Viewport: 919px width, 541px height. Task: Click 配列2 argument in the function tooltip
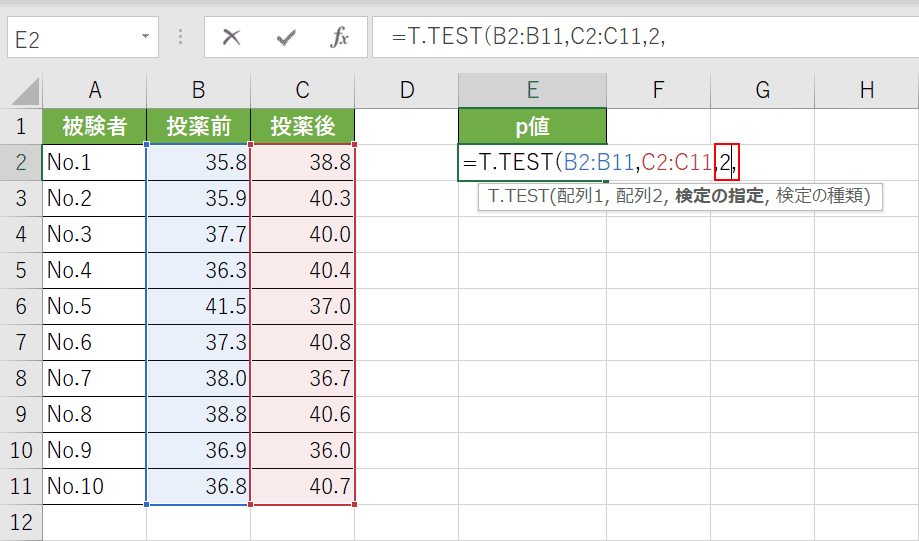click(639, 196)
